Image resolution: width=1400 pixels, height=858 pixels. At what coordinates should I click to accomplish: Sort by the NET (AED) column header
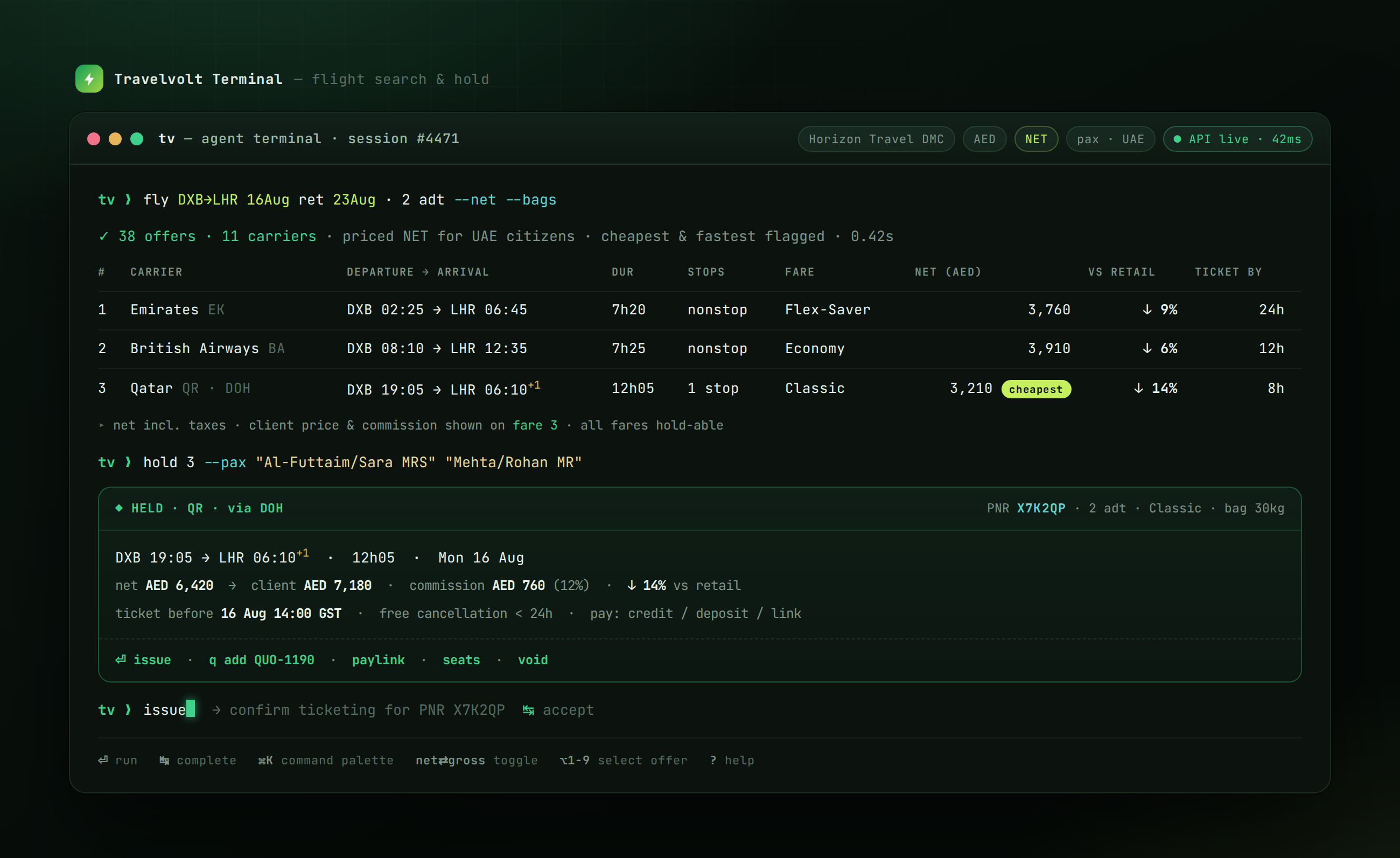(948, 272)
